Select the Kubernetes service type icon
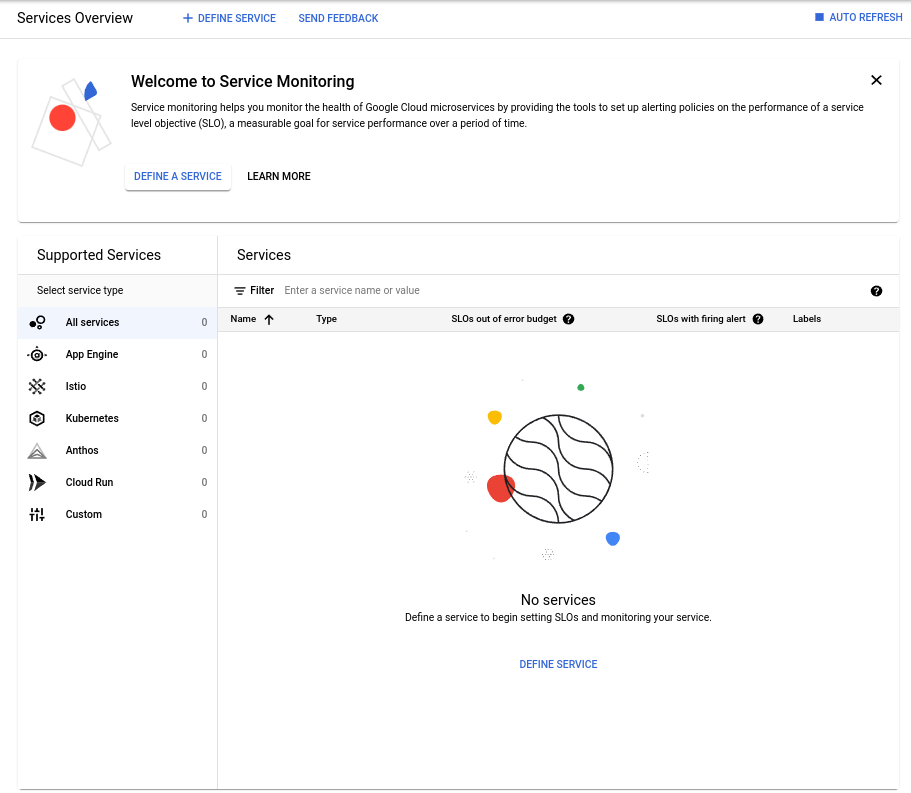The width and height of the screenshot is (911, 793). coord(36,418)
